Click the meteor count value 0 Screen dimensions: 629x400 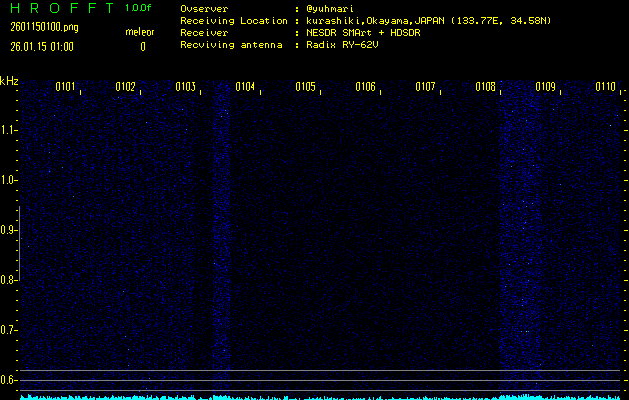click(143, 47)
